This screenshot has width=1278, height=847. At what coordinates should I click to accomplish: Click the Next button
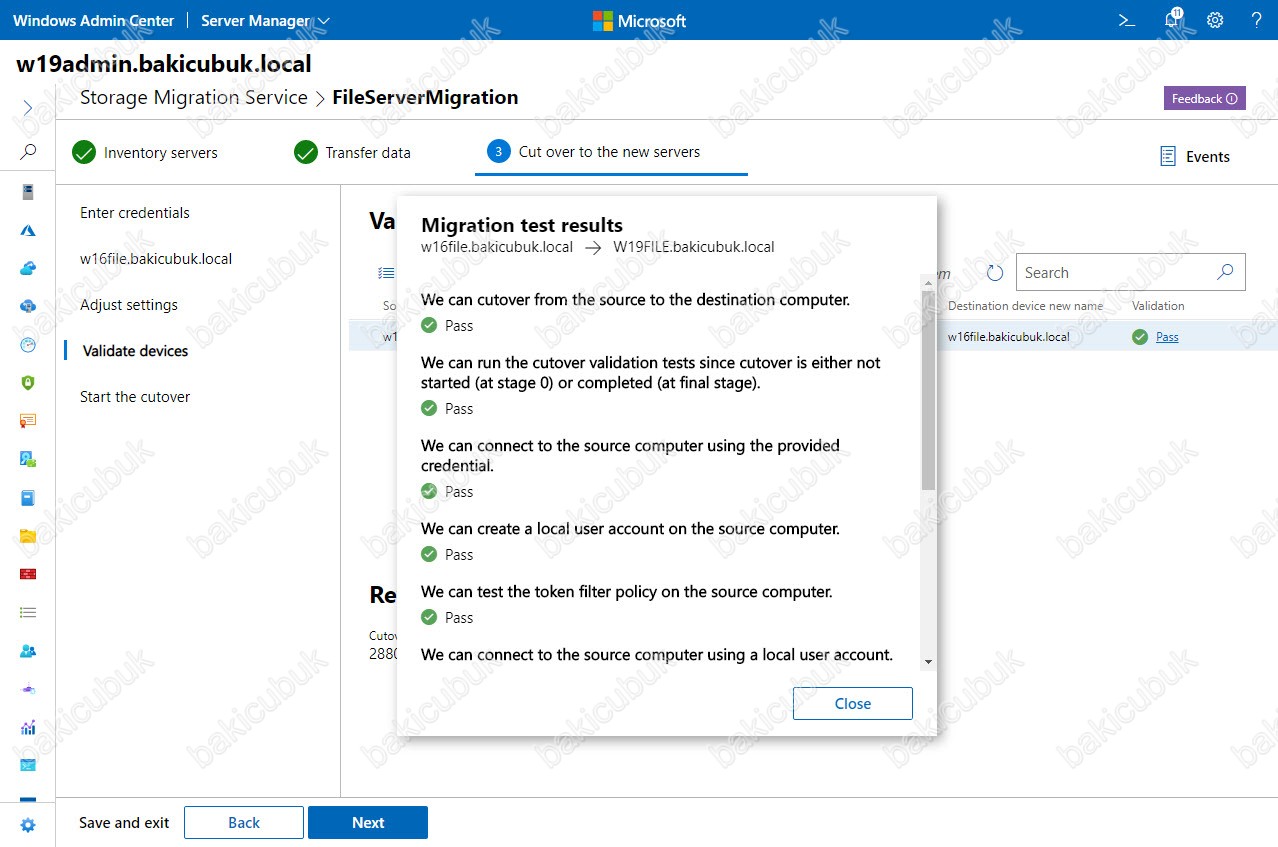point(368,823)
